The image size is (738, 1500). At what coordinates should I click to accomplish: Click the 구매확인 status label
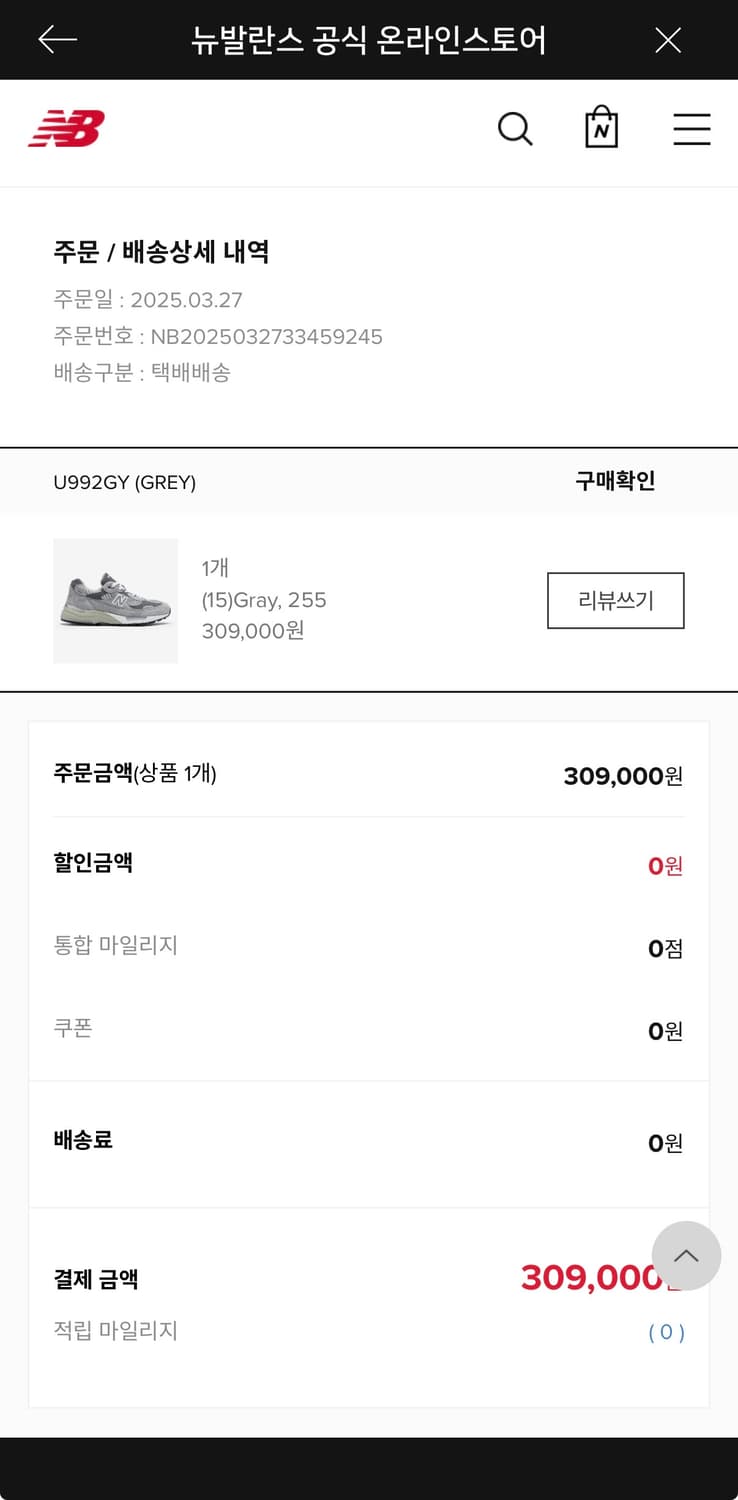(615, 481)
